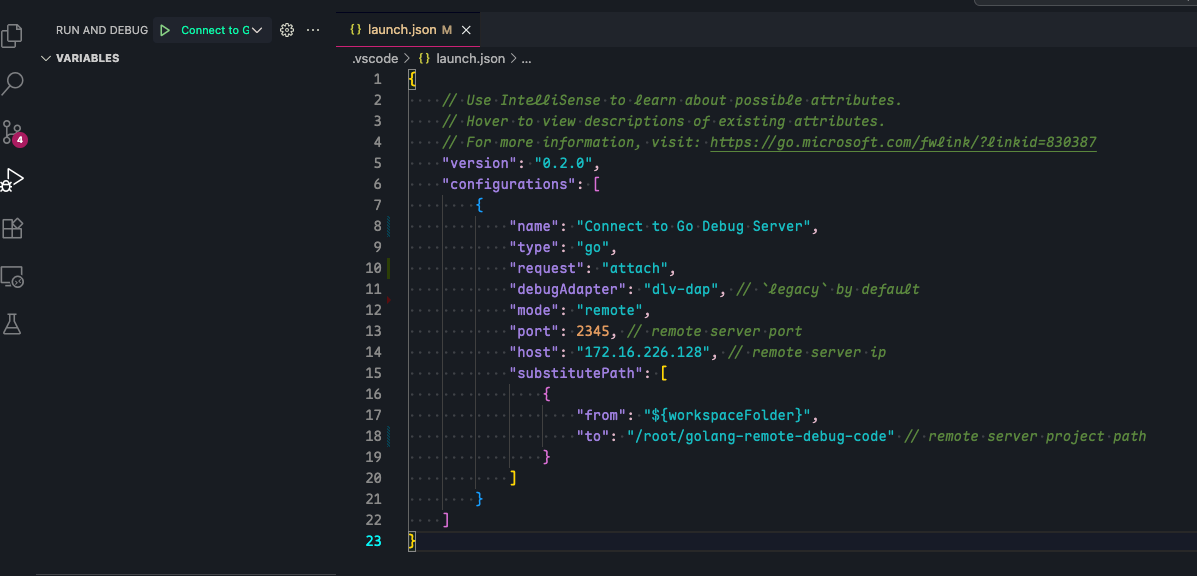Screen dimensions: 1197x576
Task: Open the Extensions view icon
Action: pyautogui.click(x=12, y=229)
